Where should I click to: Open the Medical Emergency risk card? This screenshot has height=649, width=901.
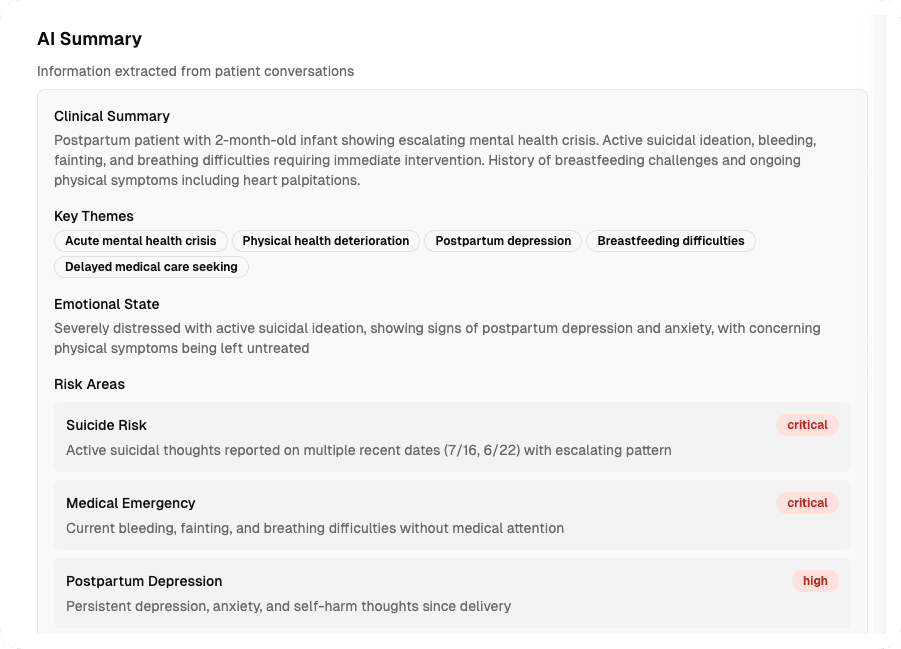452,515
